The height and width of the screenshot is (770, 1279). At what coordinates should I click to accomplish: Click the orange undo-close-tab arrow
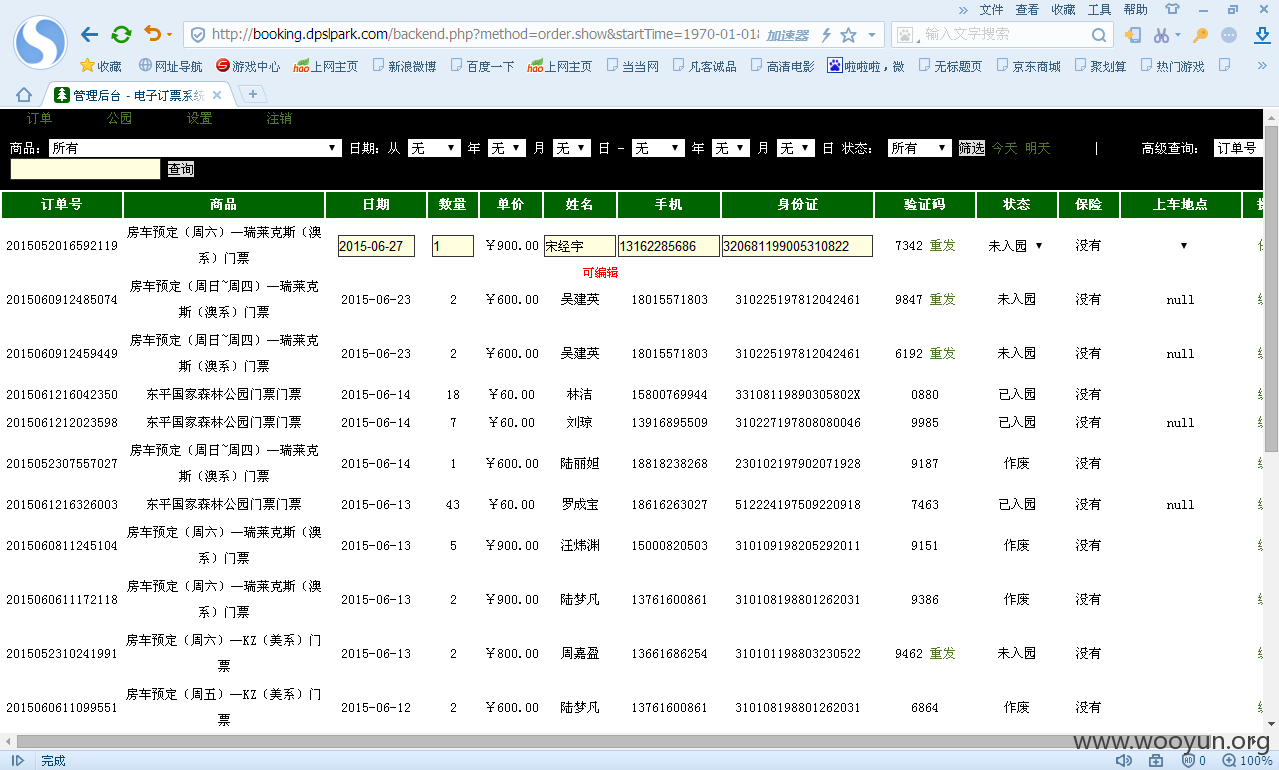(153, 34)
